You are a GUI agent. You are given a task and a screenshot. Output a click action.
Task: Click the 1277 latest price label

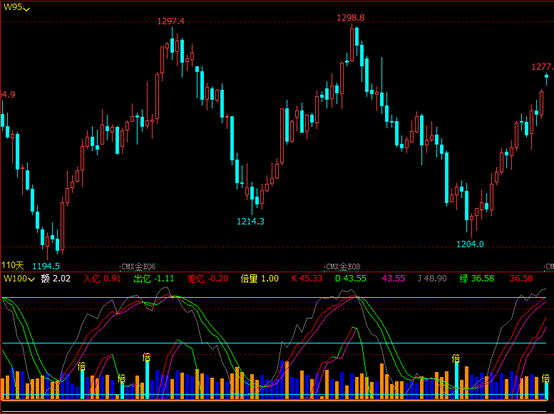tap(542, 67)
